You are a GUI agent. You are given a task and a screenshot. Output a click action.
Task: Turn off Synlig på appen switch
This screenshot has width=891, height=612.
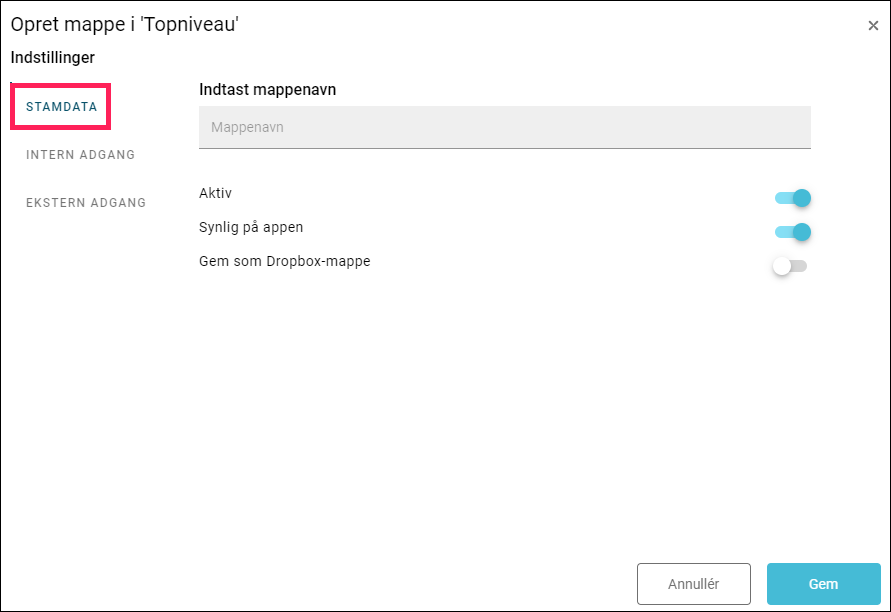[792, 232]
